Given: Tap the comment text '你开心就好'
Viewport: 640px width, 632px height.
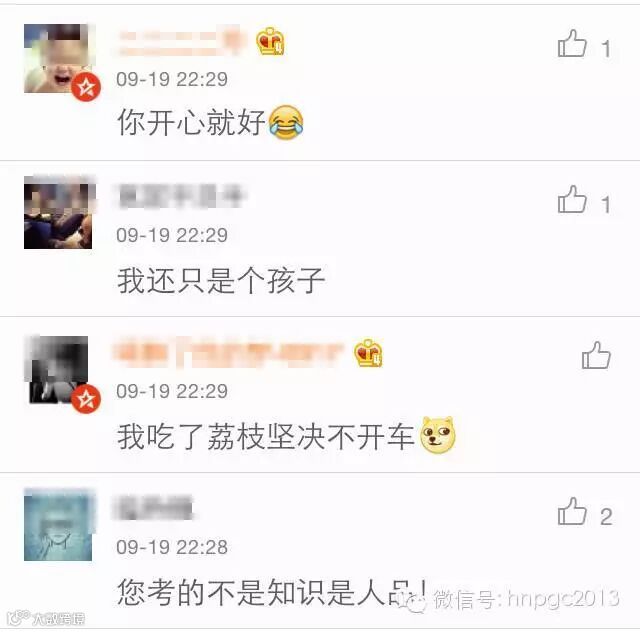Looking at the screenshot, I should click(191, 122).
